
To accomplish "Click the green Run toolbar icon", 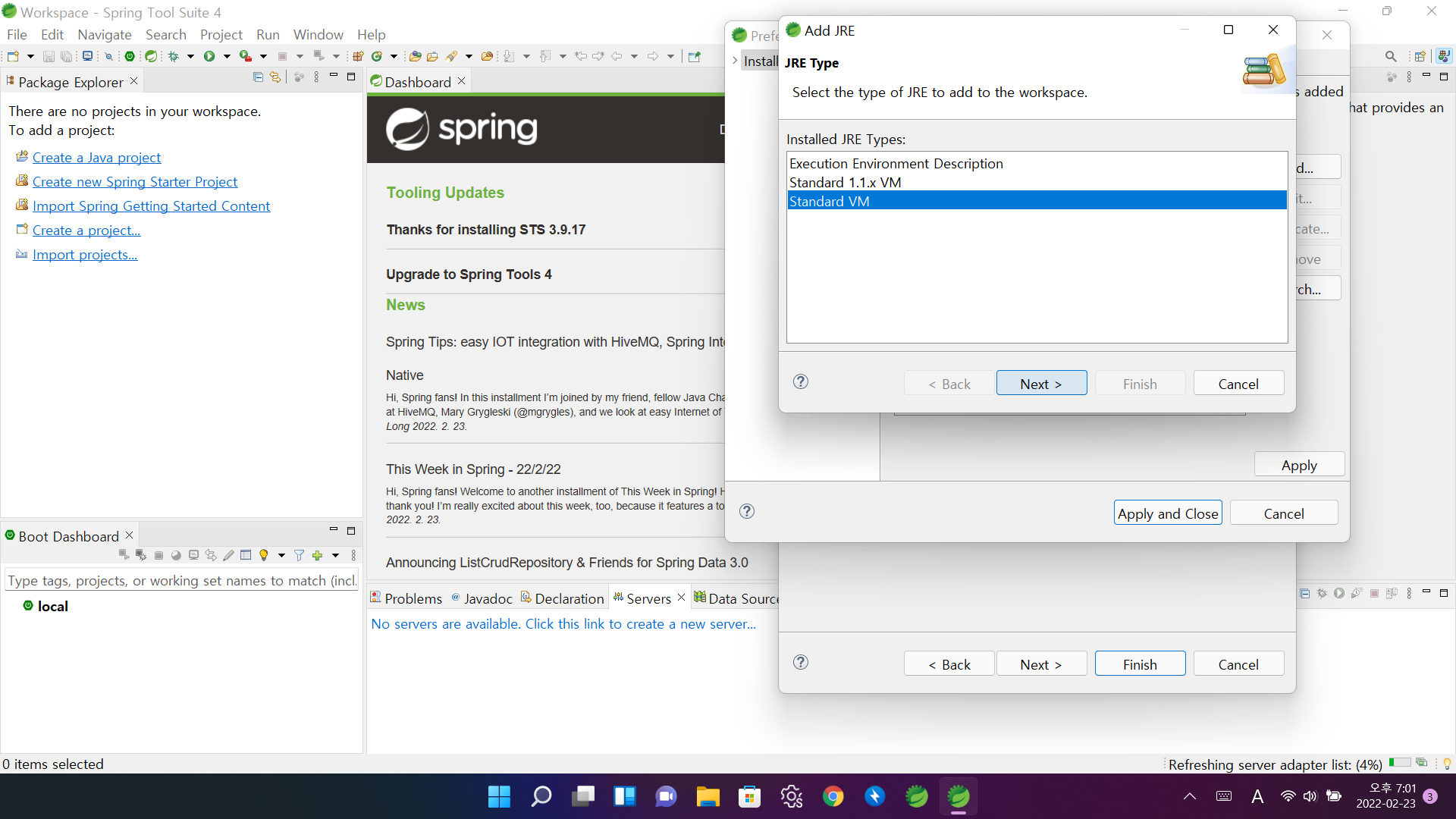I will coord(209,56).
